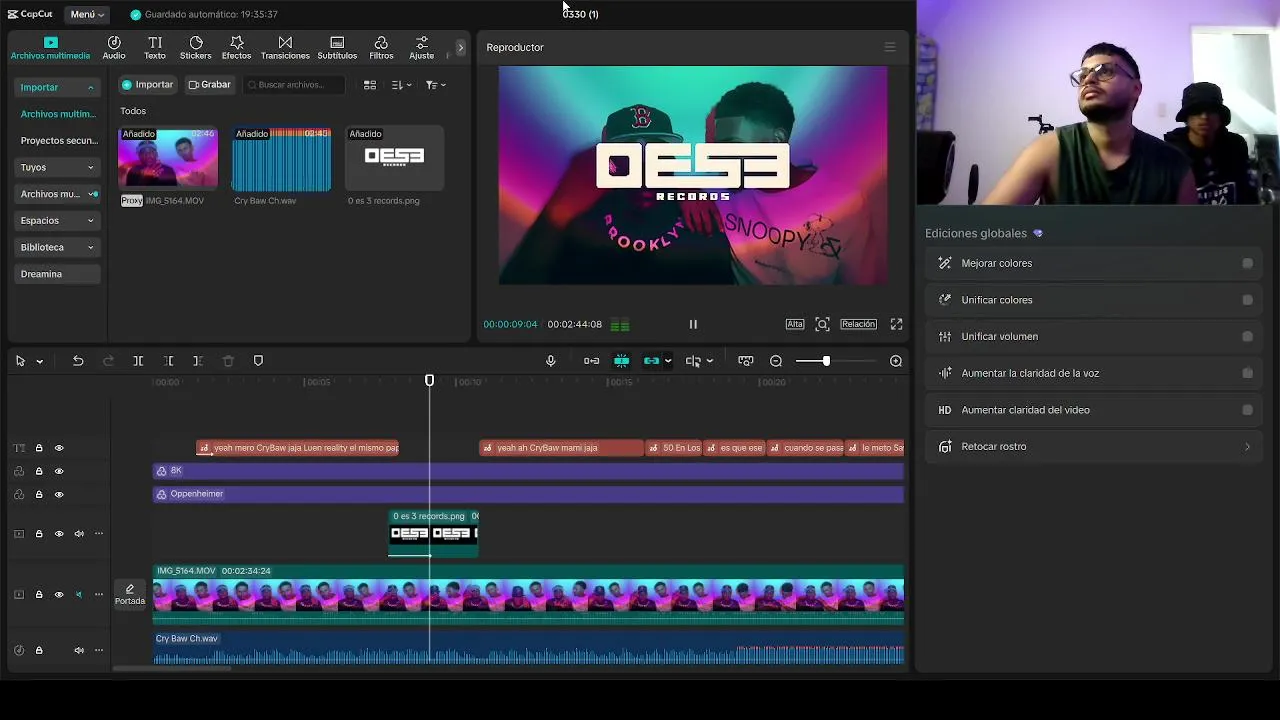Delete the right part of the split
This screenshot has width=1280, height=720.
pos(198,361)
